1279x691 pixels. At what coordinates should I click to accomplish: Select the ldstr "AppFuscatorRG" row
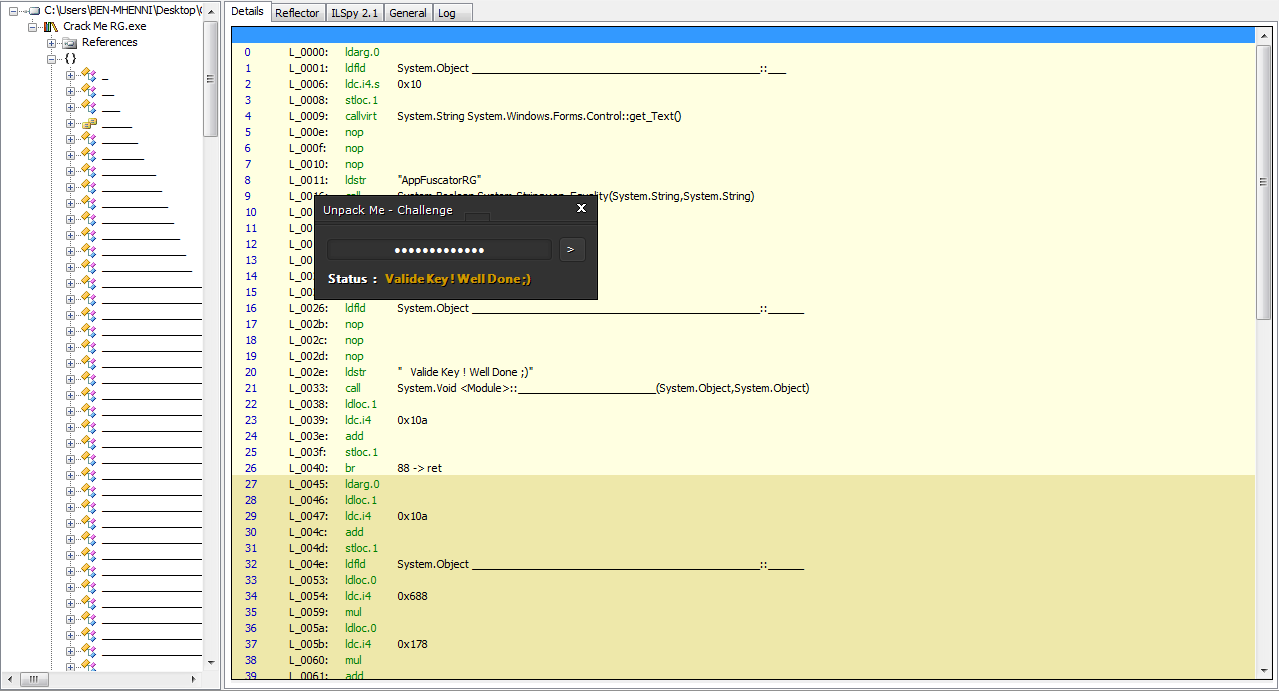pyautogui.click(x=743, y=180)
